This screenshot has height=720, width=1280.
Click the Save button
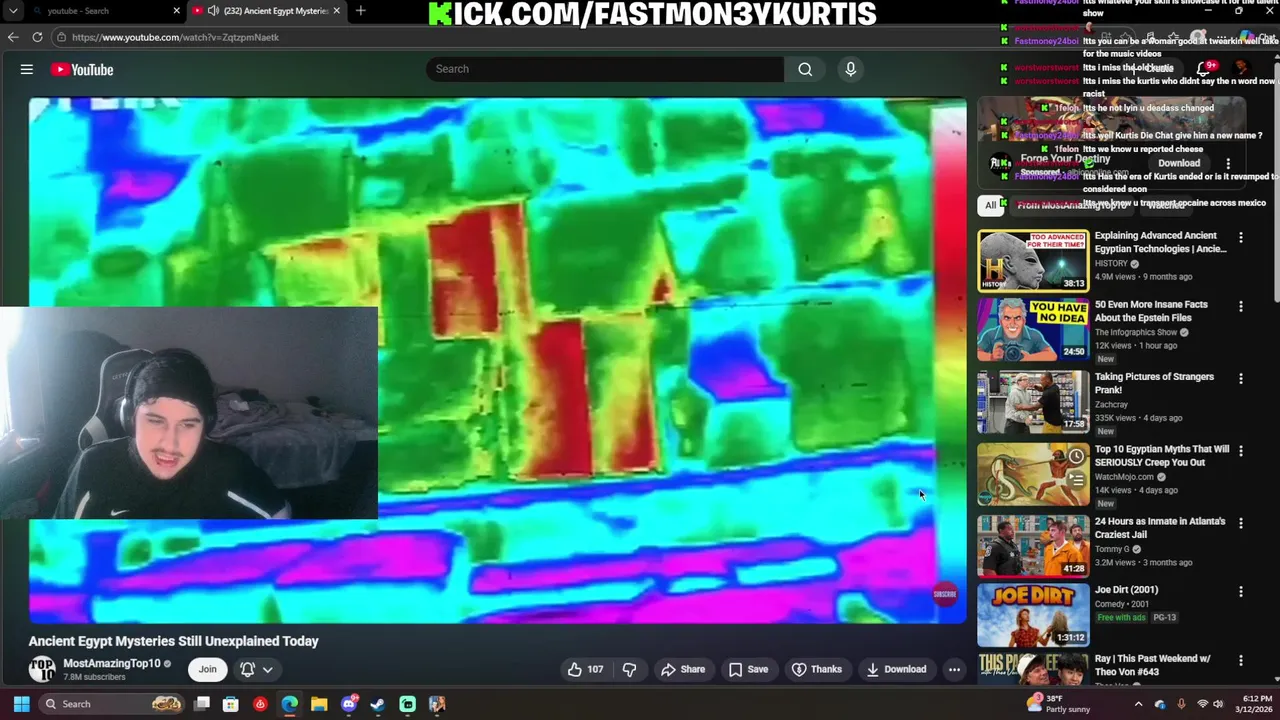[x=747, y=669]
